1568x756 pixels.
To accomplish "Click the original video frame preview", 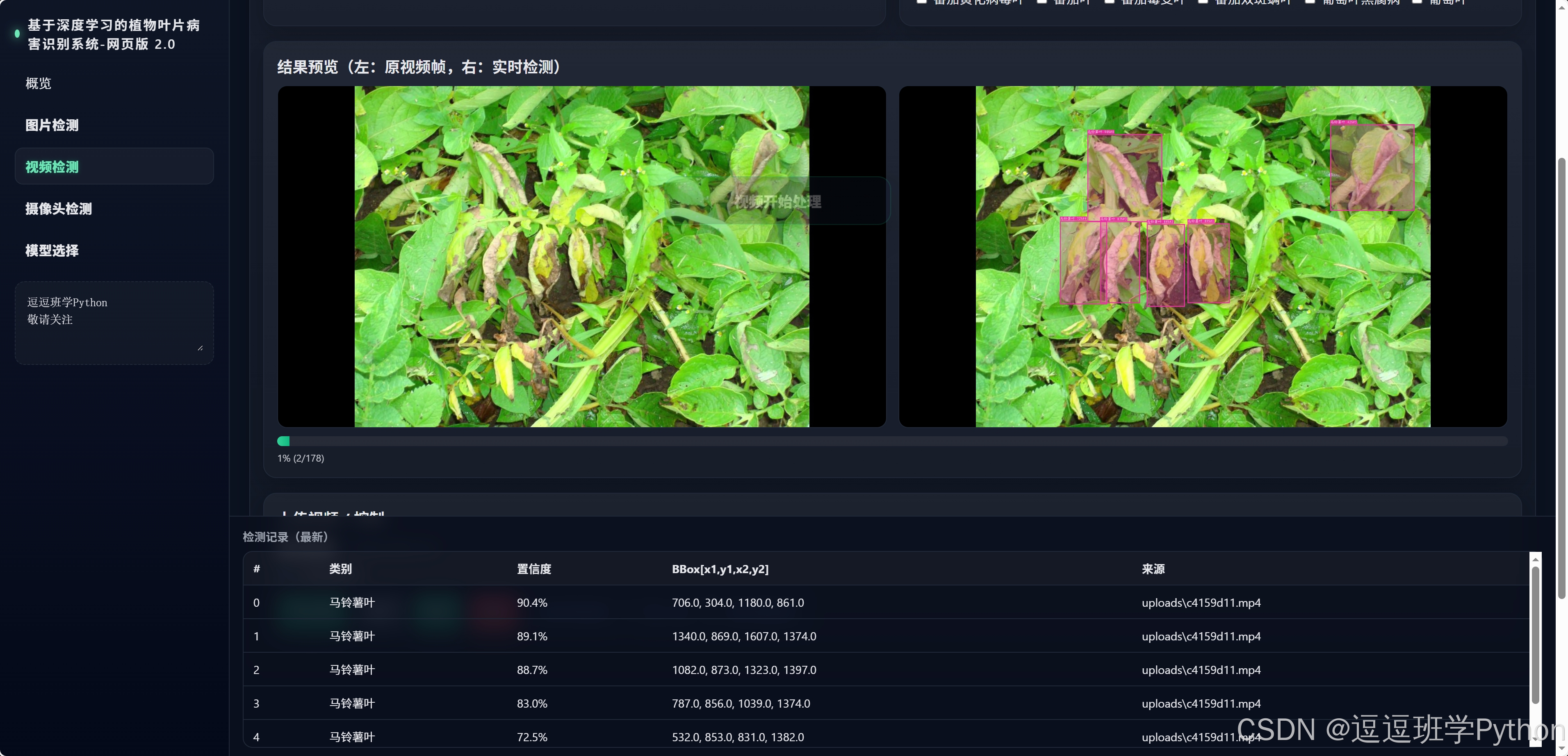I will pos(582,256).
